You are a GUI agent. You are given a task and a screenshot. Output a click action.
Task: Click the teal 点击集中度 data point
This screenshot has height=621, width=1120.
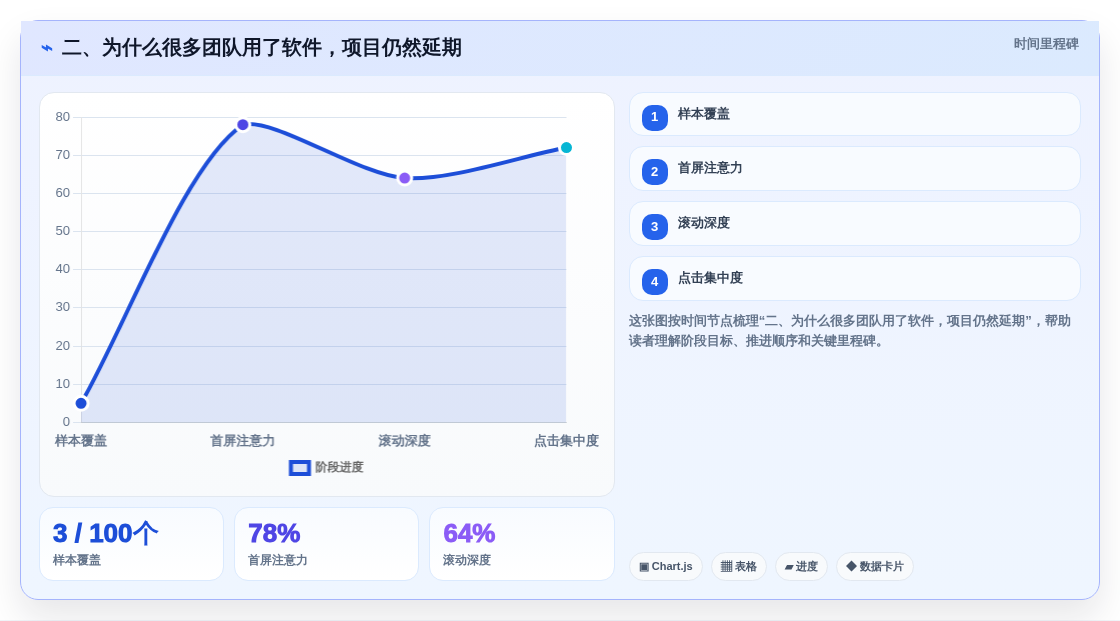click(566, 148)
